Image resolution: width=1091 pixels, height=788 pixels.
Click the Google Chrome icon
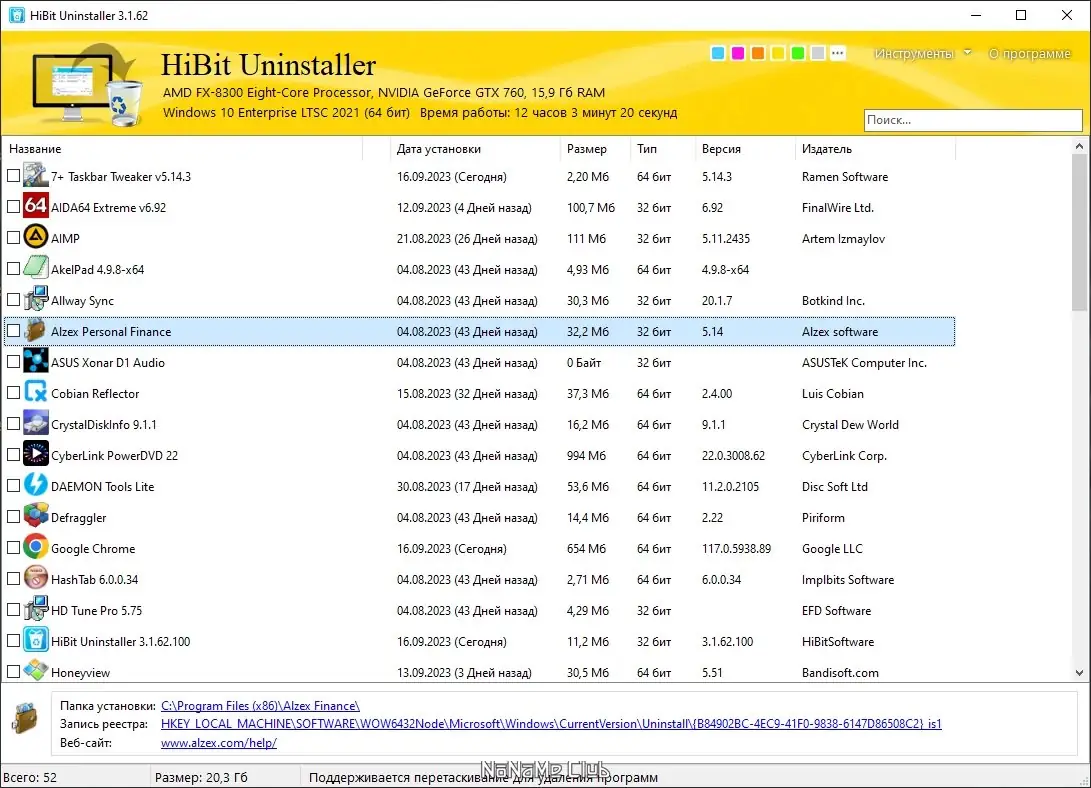[35, 547]
